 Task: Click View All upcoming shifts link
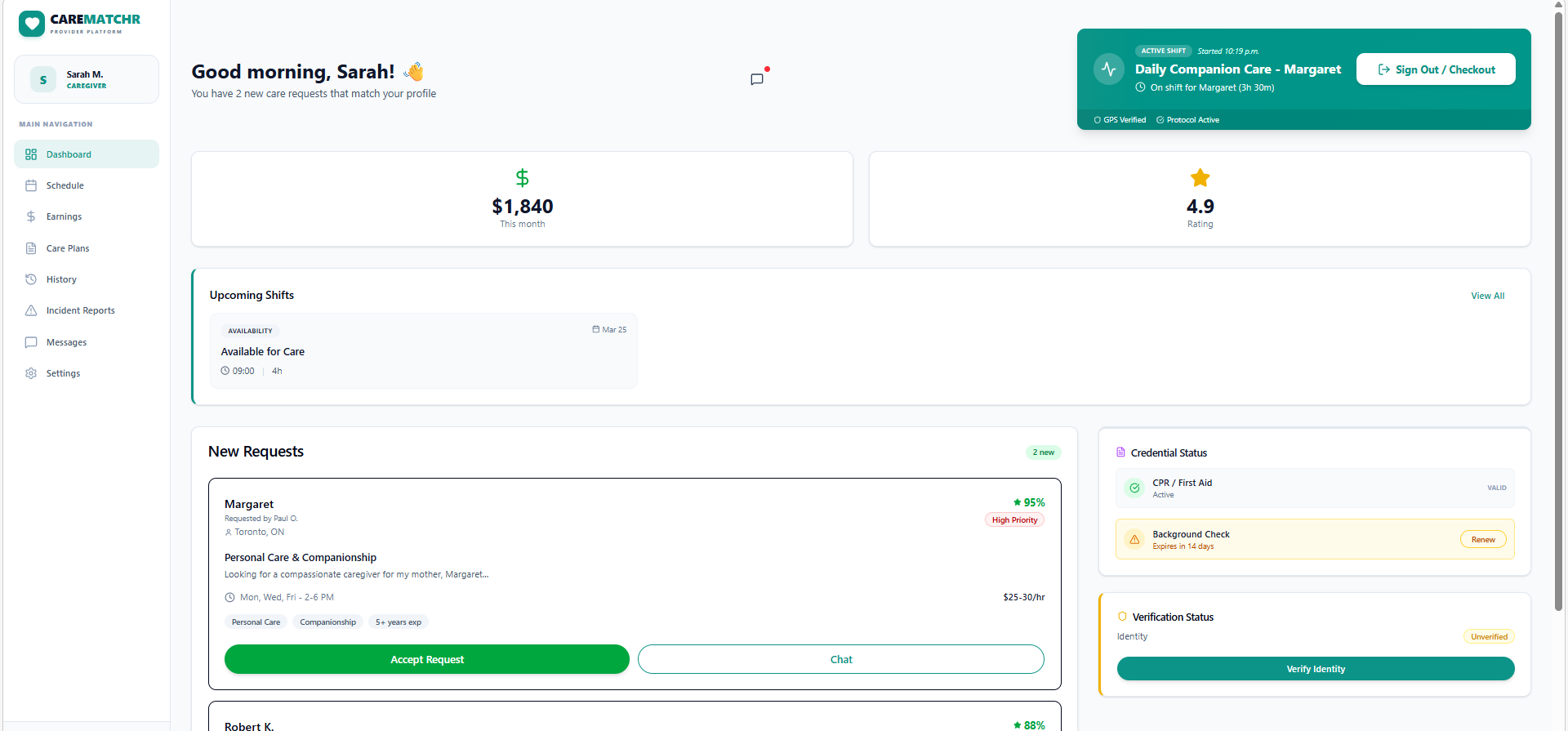[x=1488, y=296]
